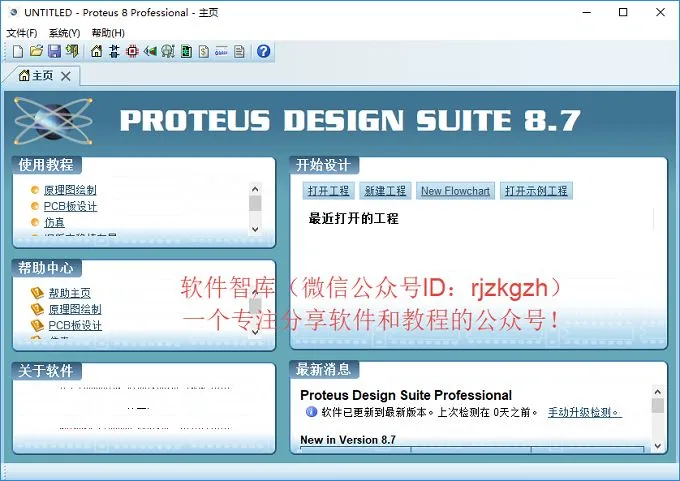
Task: Open PCB板设计 tutorial in 使用教程
Action: 70,206
